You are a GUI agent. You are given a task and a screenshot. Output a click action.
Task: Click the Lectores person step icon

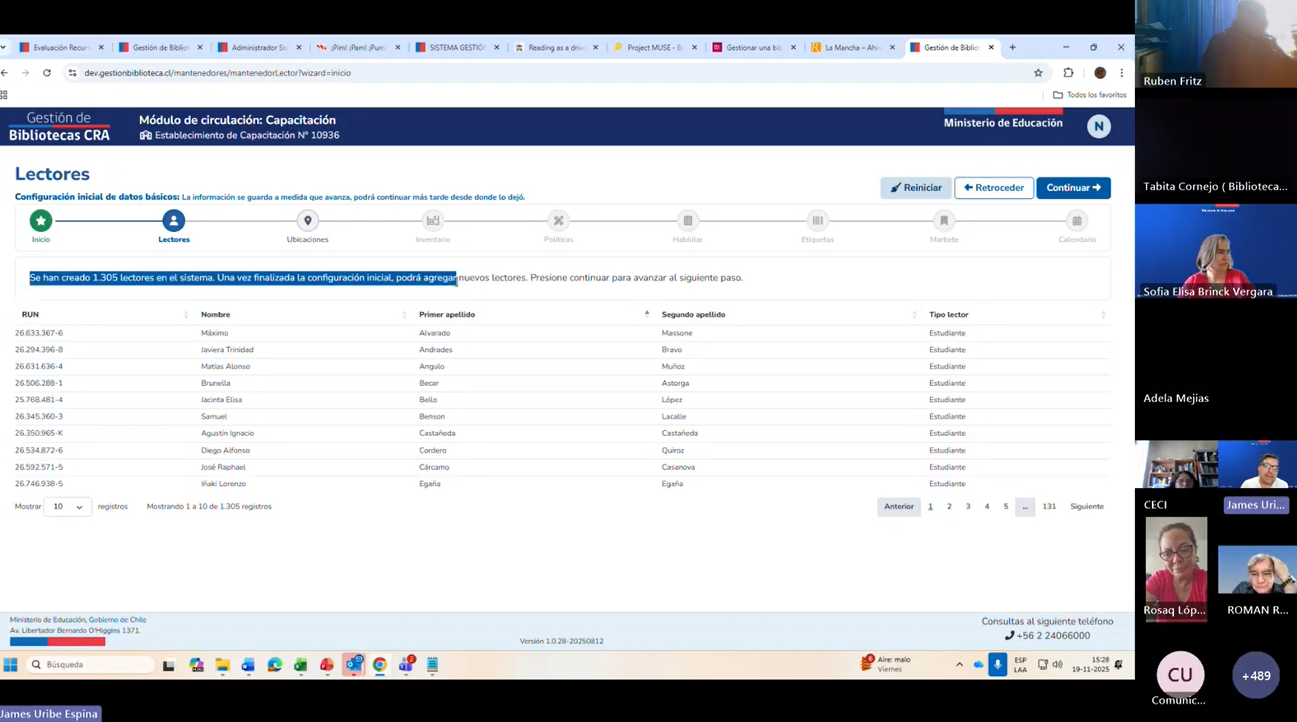(173, 220)
